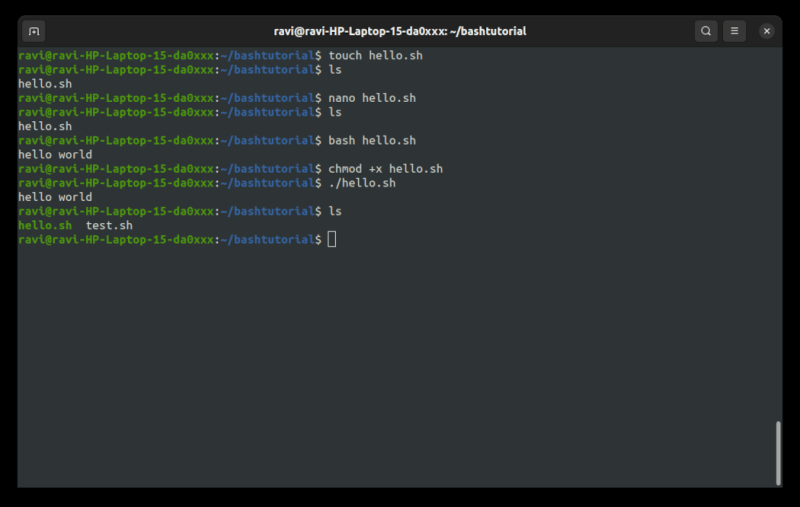Click the vertical scrollbar thumb
The image size is (800, 507).
point(778,453)
